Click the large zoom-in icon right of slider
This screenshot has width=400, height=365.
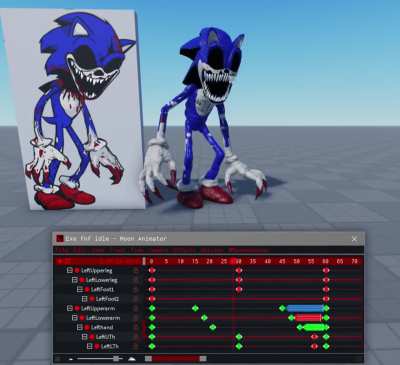(x=132, y=359)
